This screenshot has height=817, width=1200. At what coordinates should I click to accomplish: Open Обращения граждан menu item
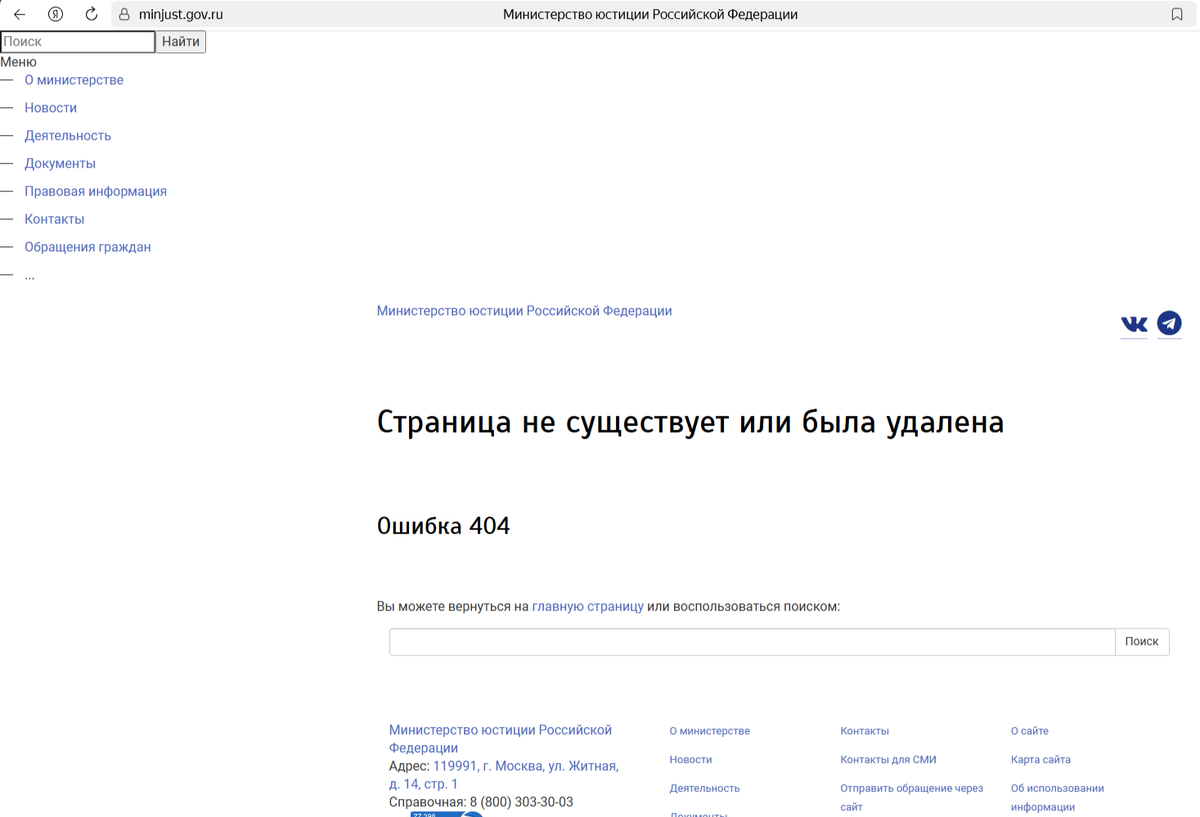[88, 247]
